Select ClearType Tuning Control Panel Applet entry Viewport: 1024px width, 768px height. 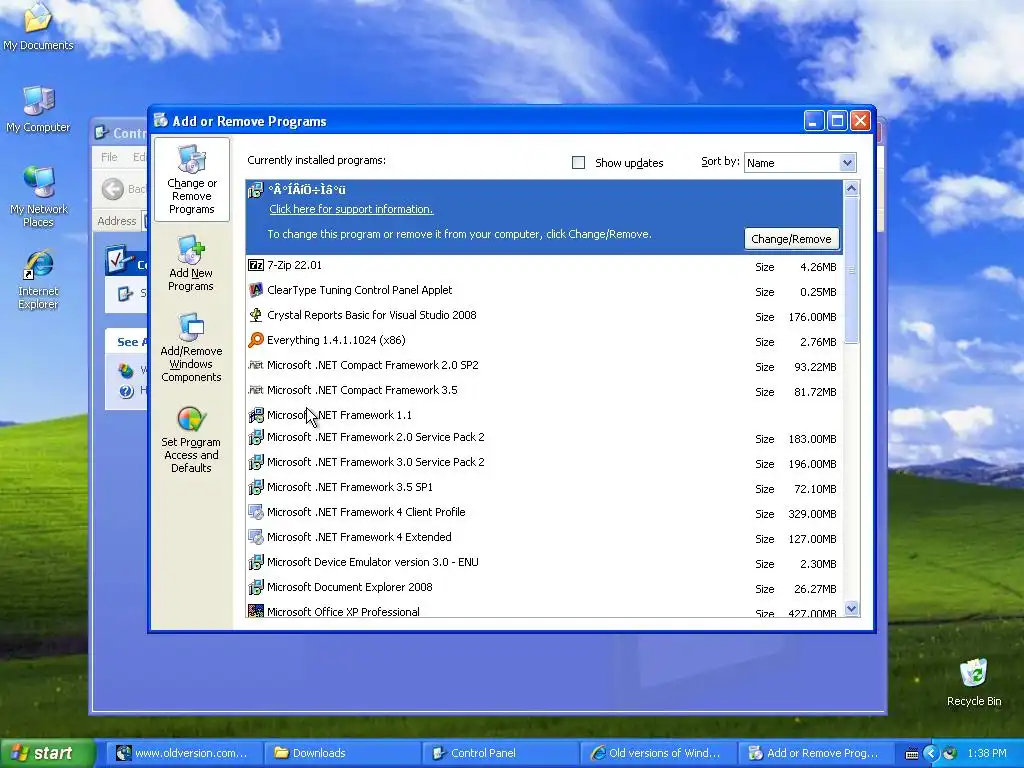tap(544, 290)
